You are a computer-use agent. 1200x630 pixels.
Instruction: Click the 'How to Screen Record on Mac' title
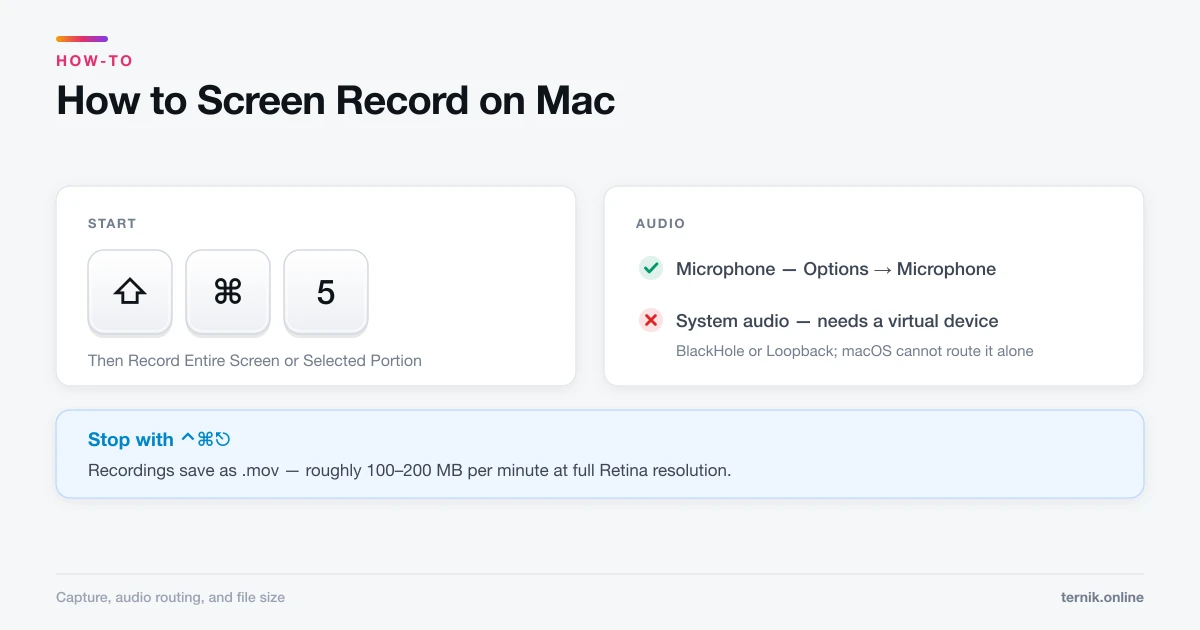click(335, 101)
